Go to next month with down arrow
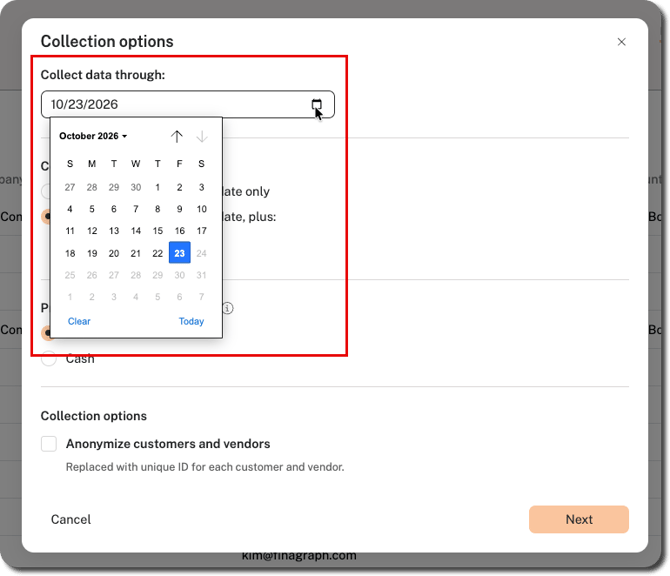 tap(202, 136)
